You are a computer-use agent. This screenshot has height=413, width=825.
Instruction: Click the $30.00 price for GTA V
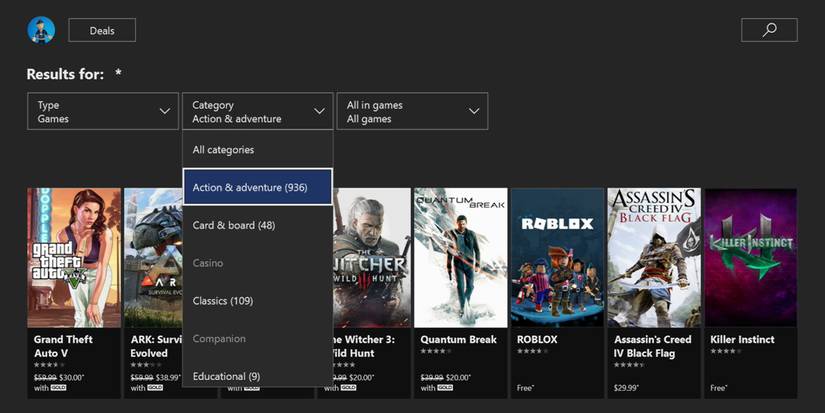click(x=72, y=378)
